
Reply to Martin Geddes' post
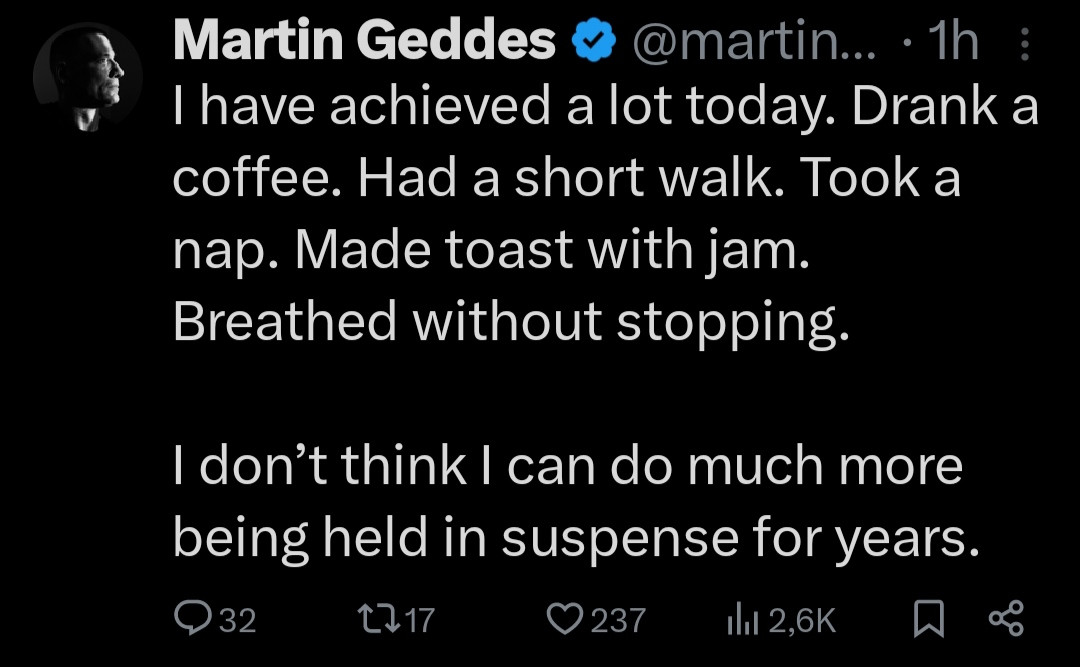click(191, 620)
